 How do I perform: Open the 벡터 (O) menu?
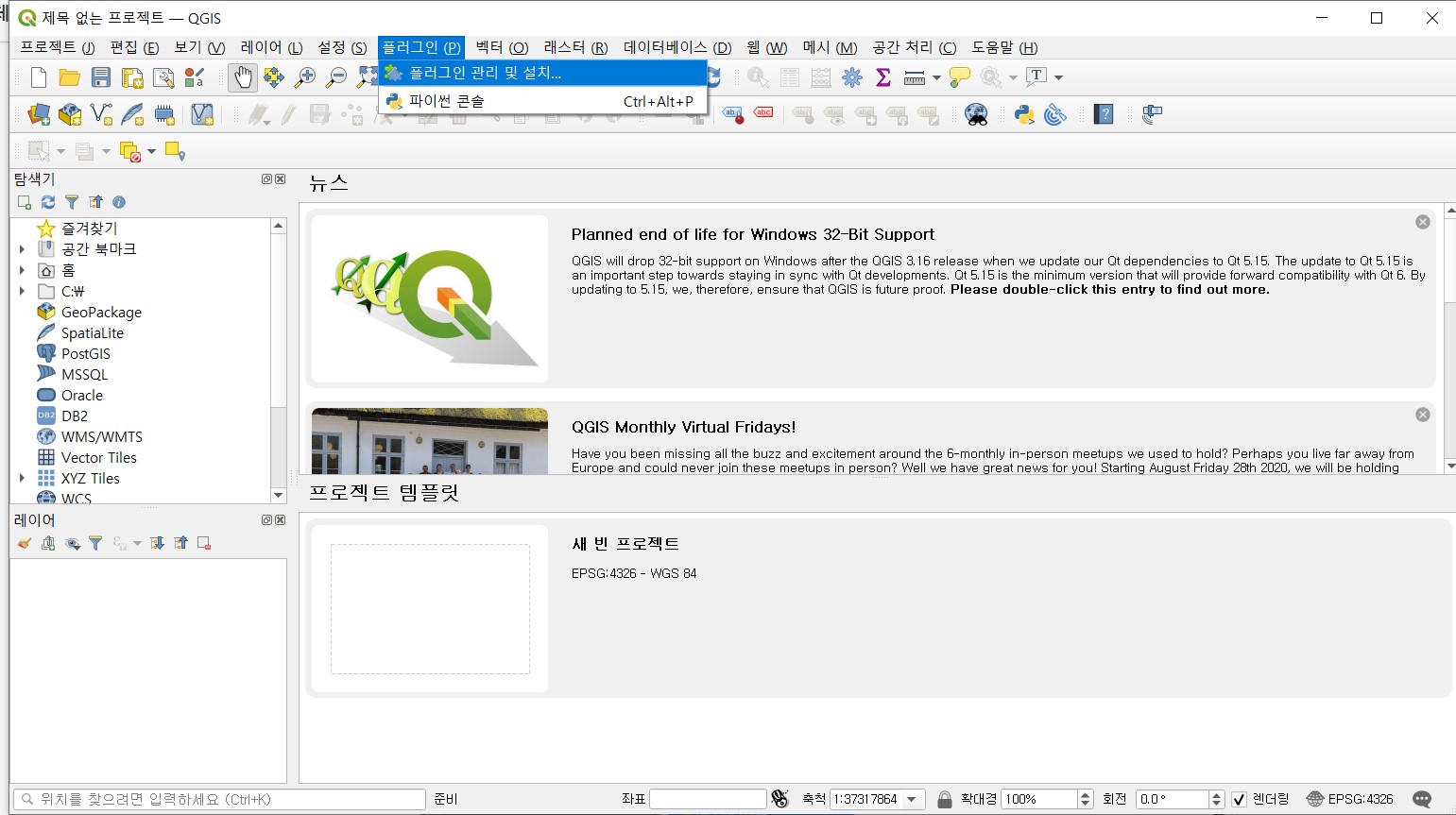point(502,47)
